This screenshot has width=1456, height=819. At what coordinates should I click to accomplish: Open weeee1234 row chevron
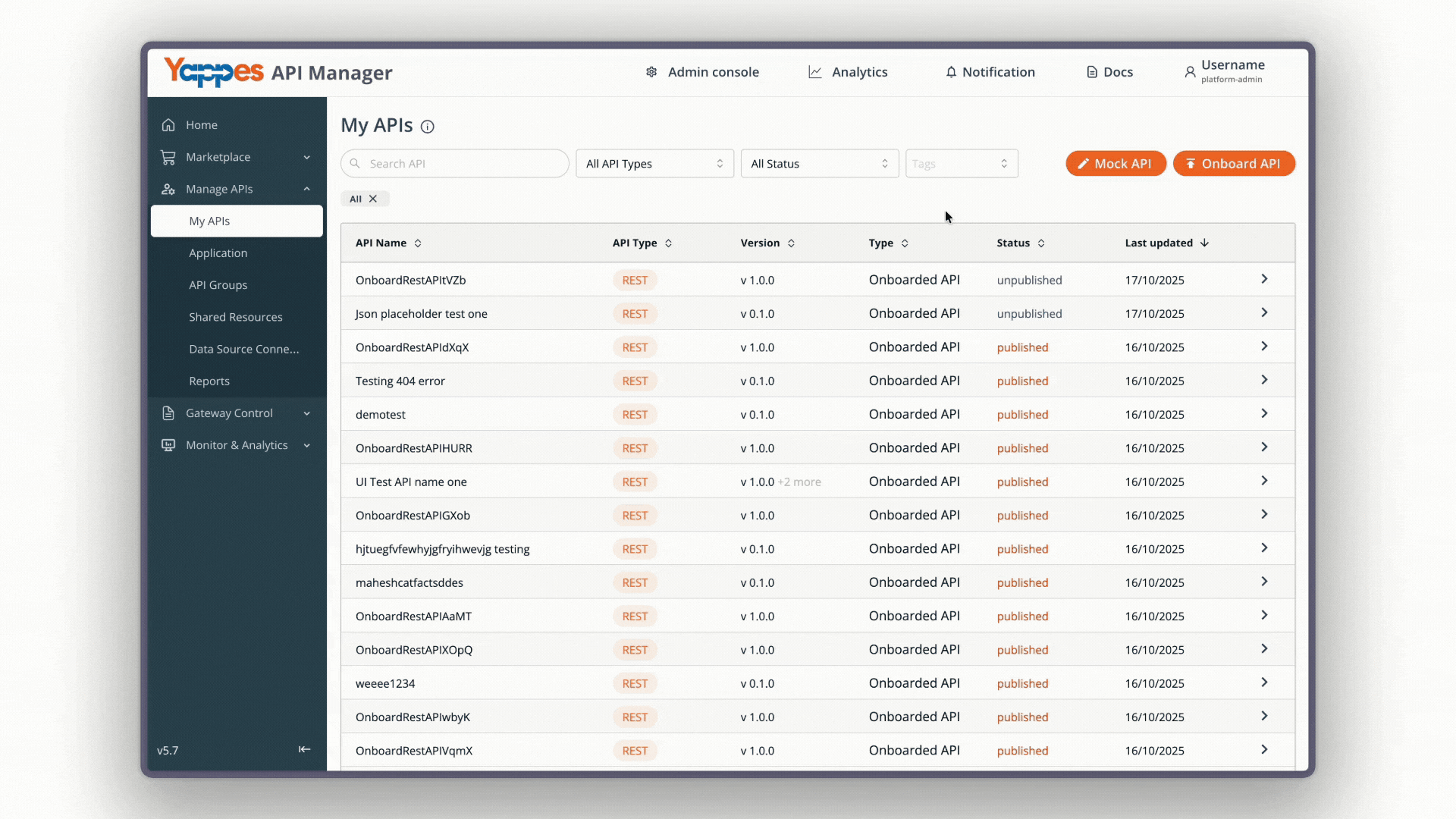(x=1264, y=682)
